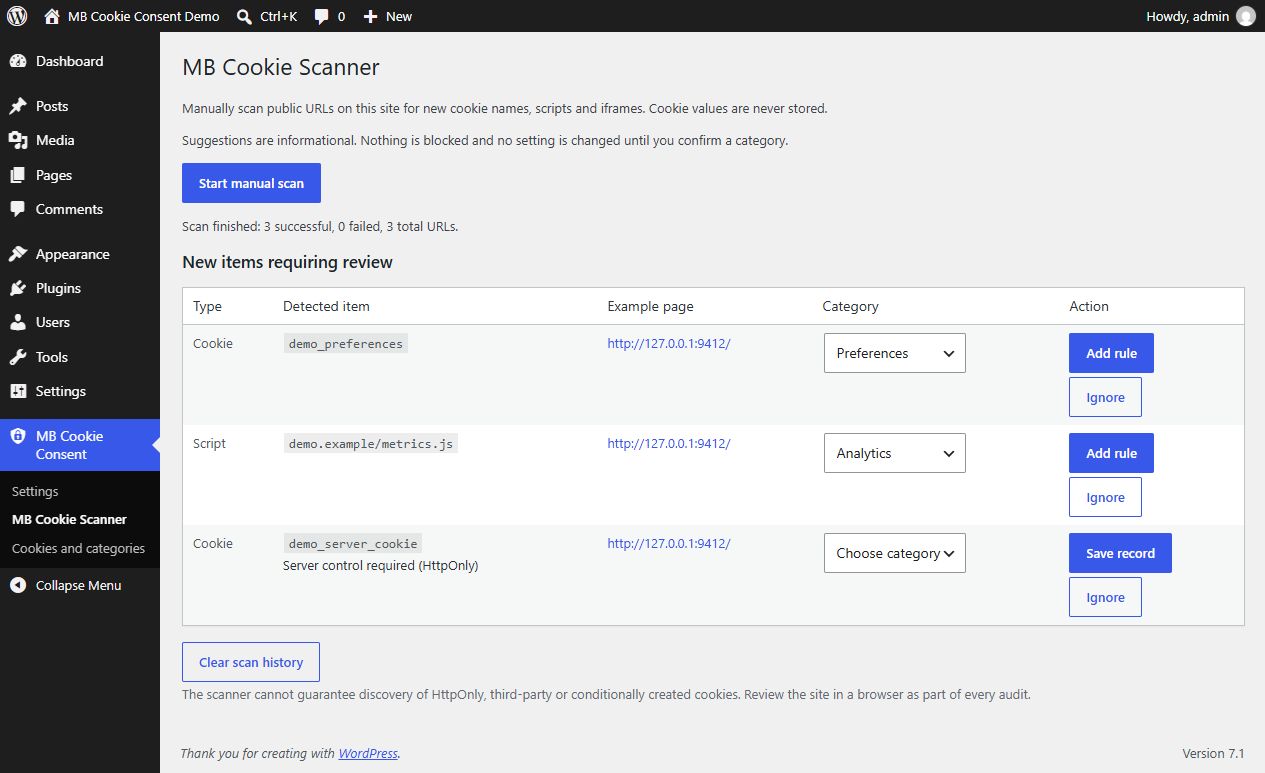Click Collapse Menu label
1265x773 pixels.
78,585
